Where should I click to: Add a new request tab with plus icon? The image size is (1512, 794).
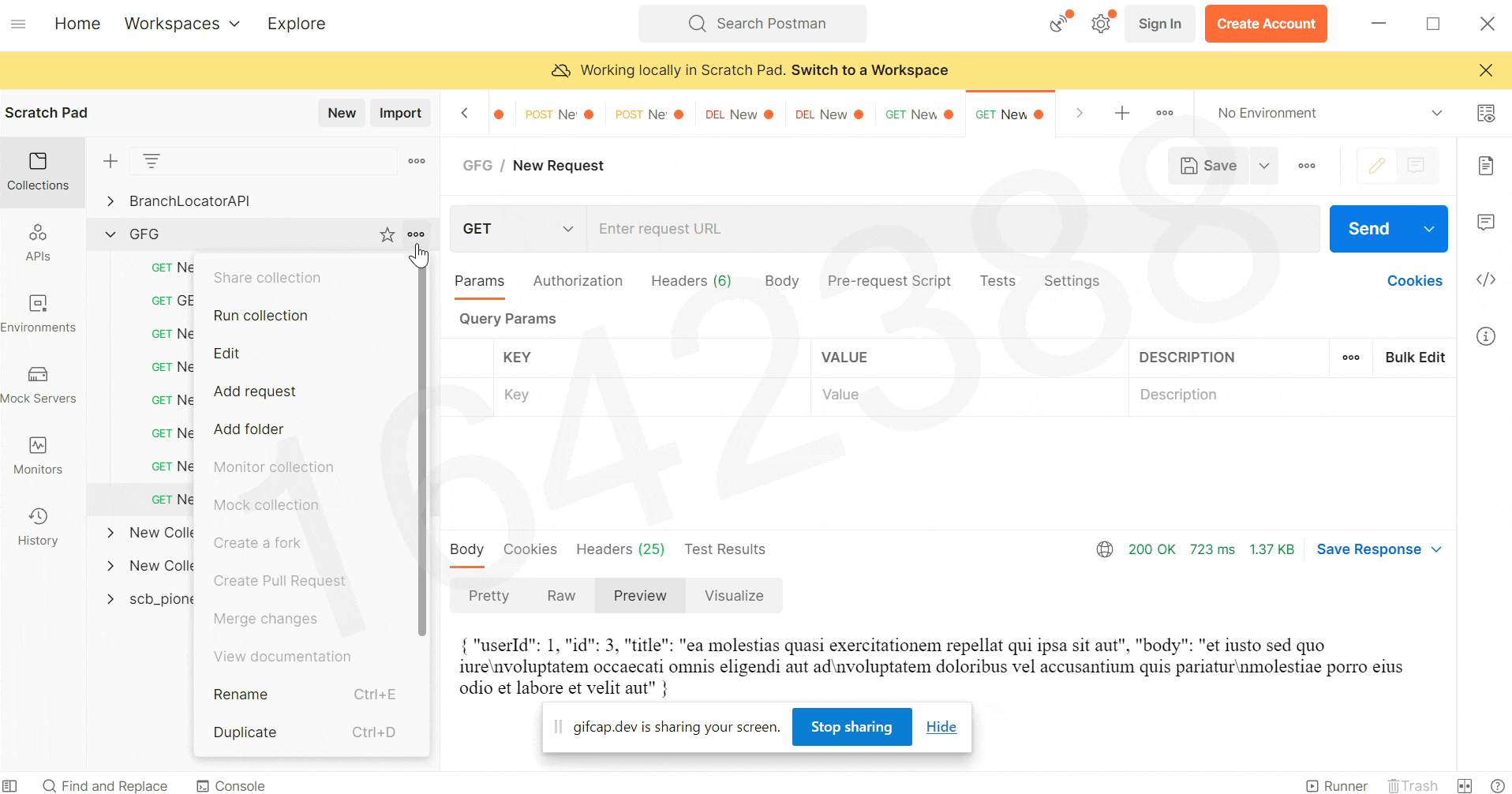[1121, 113]
